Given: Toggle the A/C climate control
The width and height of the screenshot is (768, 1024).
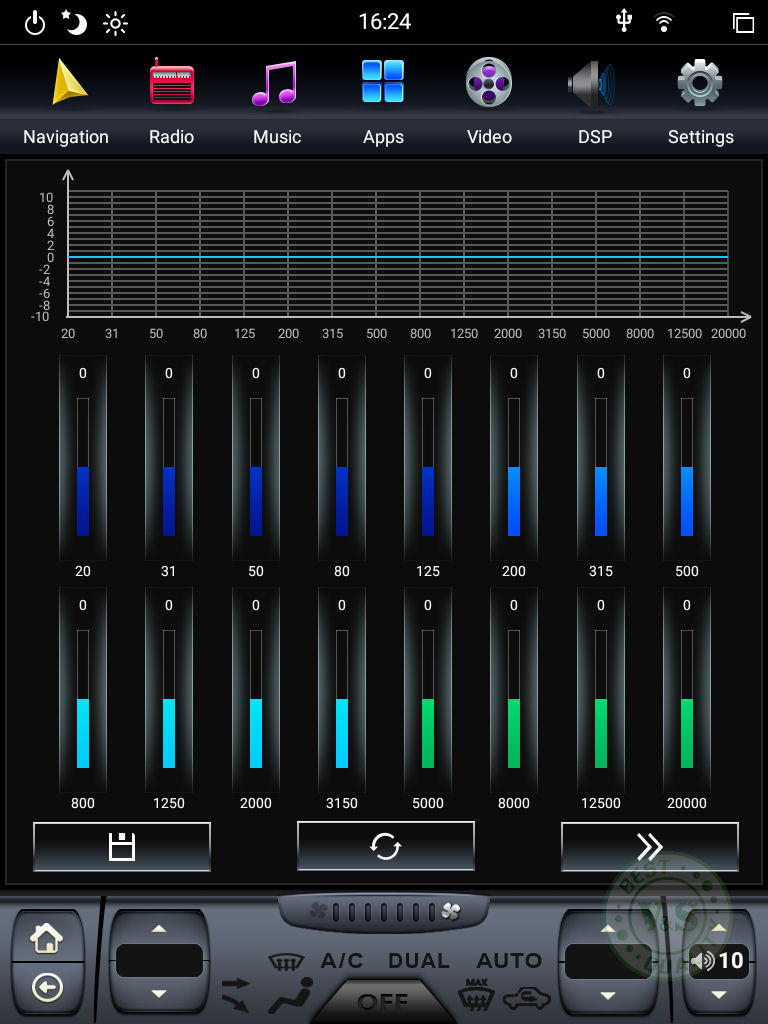Looking at the screenshot, I should coord(342,961).
